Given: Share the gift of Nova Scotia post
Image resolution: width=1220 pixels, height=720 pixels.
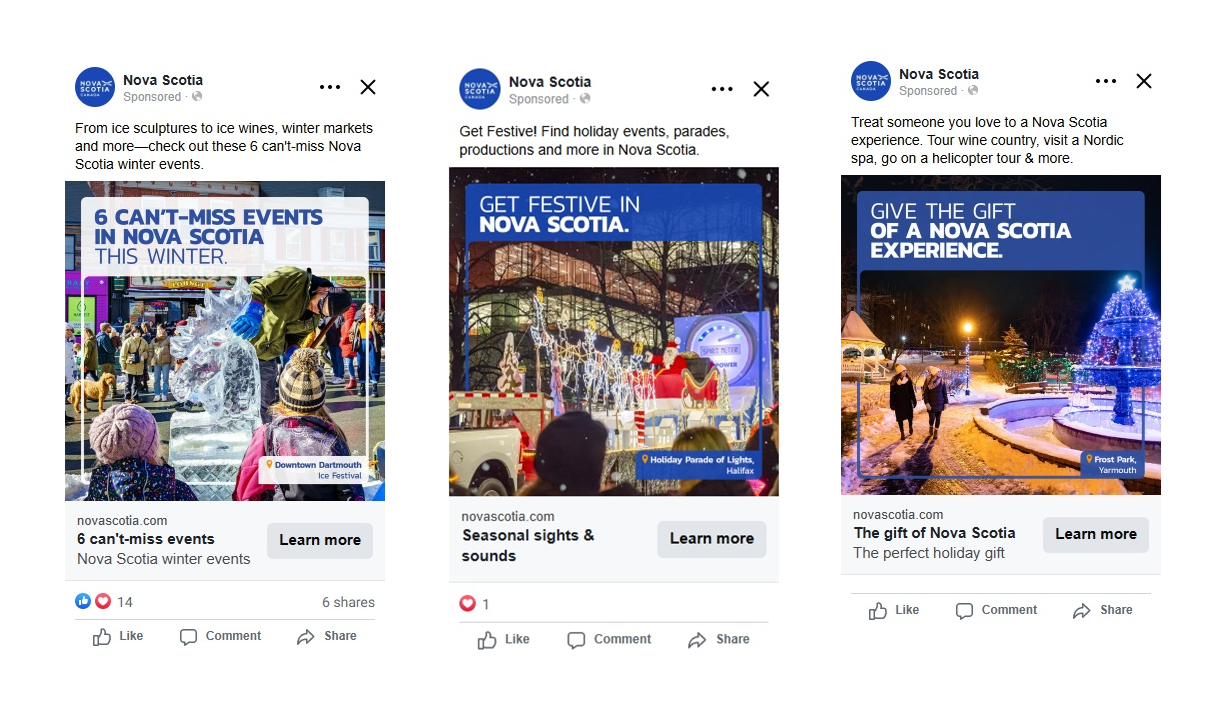Looking at the screenshot, I should coord(1103,610).
